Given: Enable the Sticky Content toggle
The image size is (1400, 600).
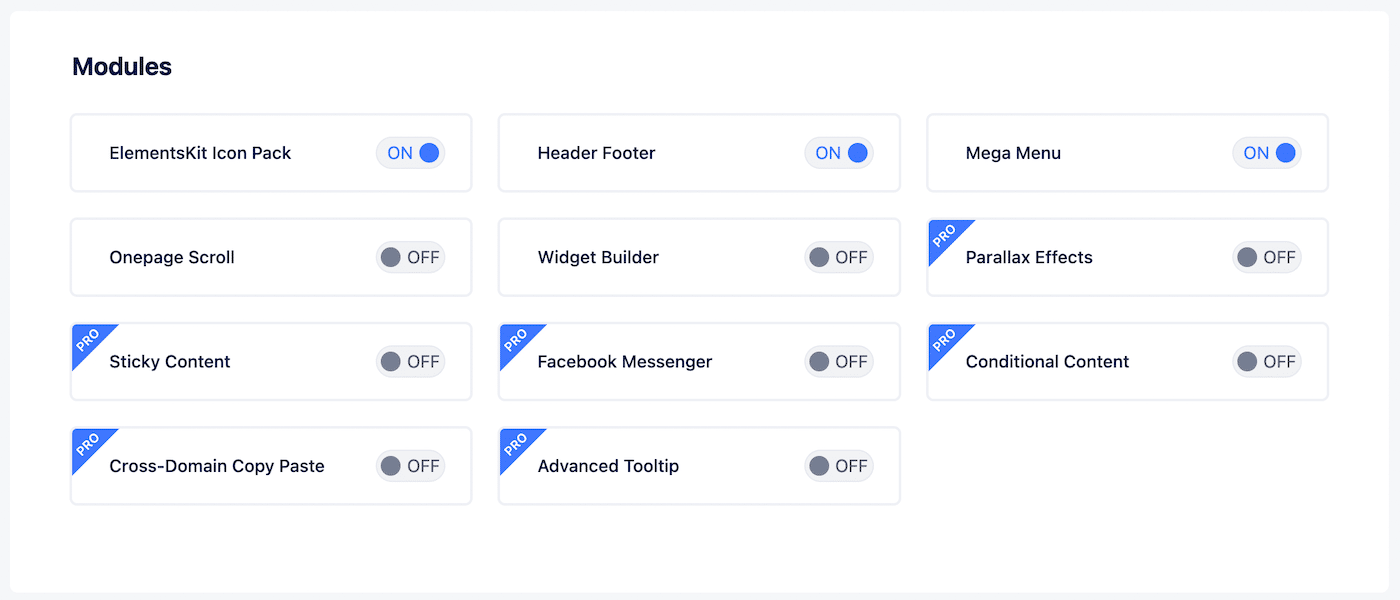Looking at the screenshot, I should (x=411, y=362).
